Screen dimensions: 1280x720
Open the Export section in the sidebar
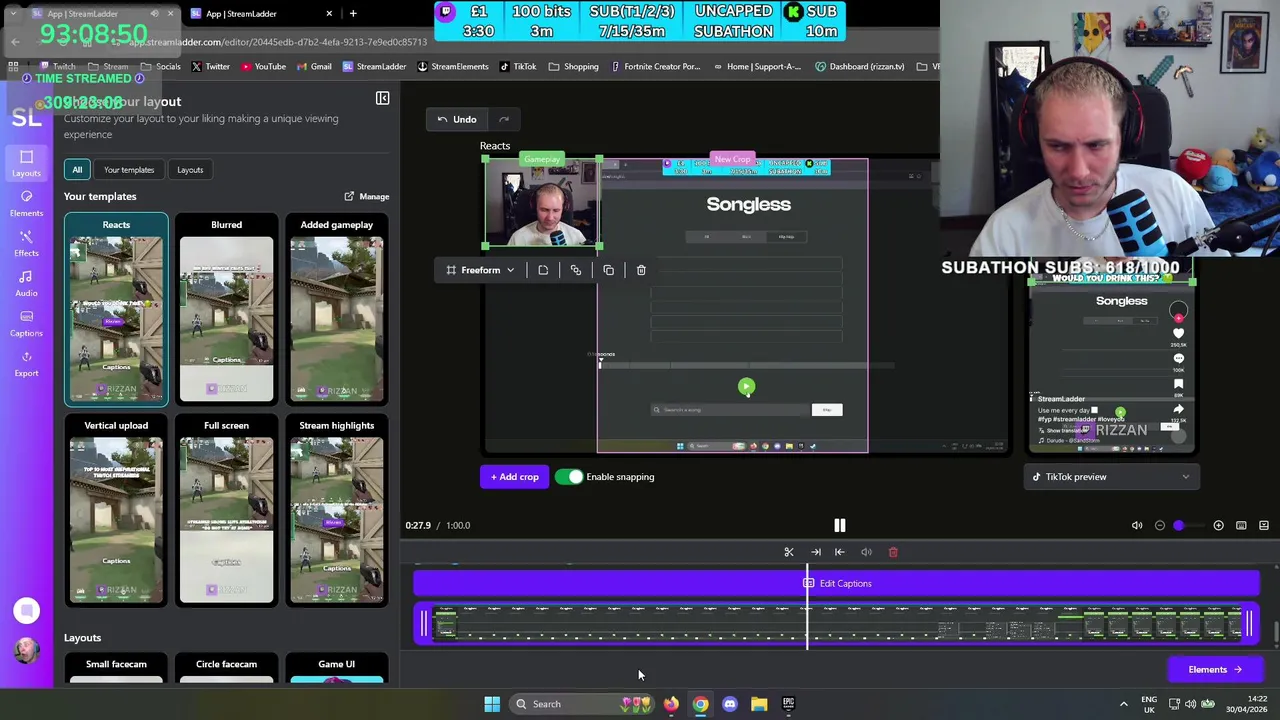26,363
